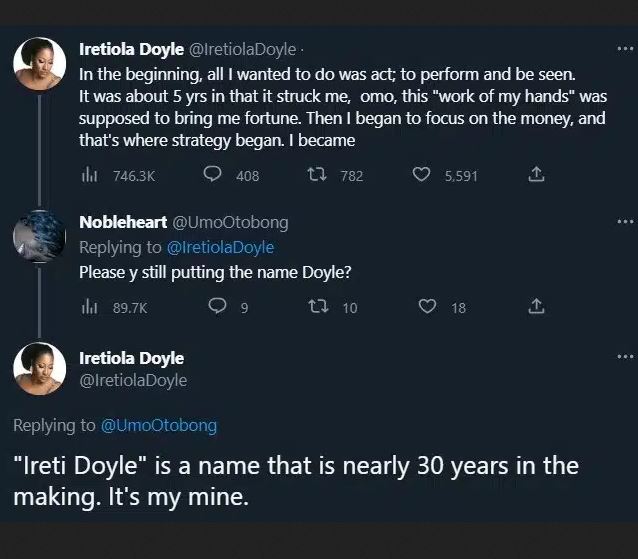Screen dimensions: 638x559
Task: Open Nobleheart display name profile
Action: (x=122, y=223)
